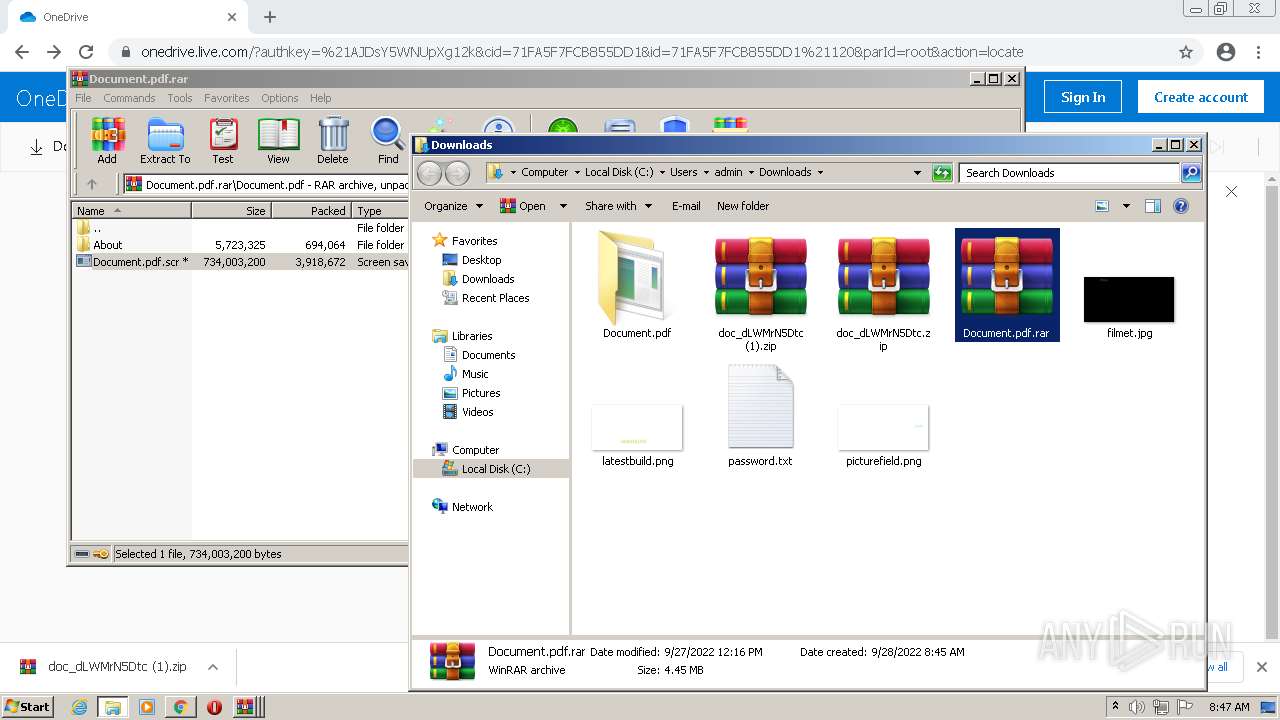
Task: Click Chrome icon in taskbar
Action: 180,707
